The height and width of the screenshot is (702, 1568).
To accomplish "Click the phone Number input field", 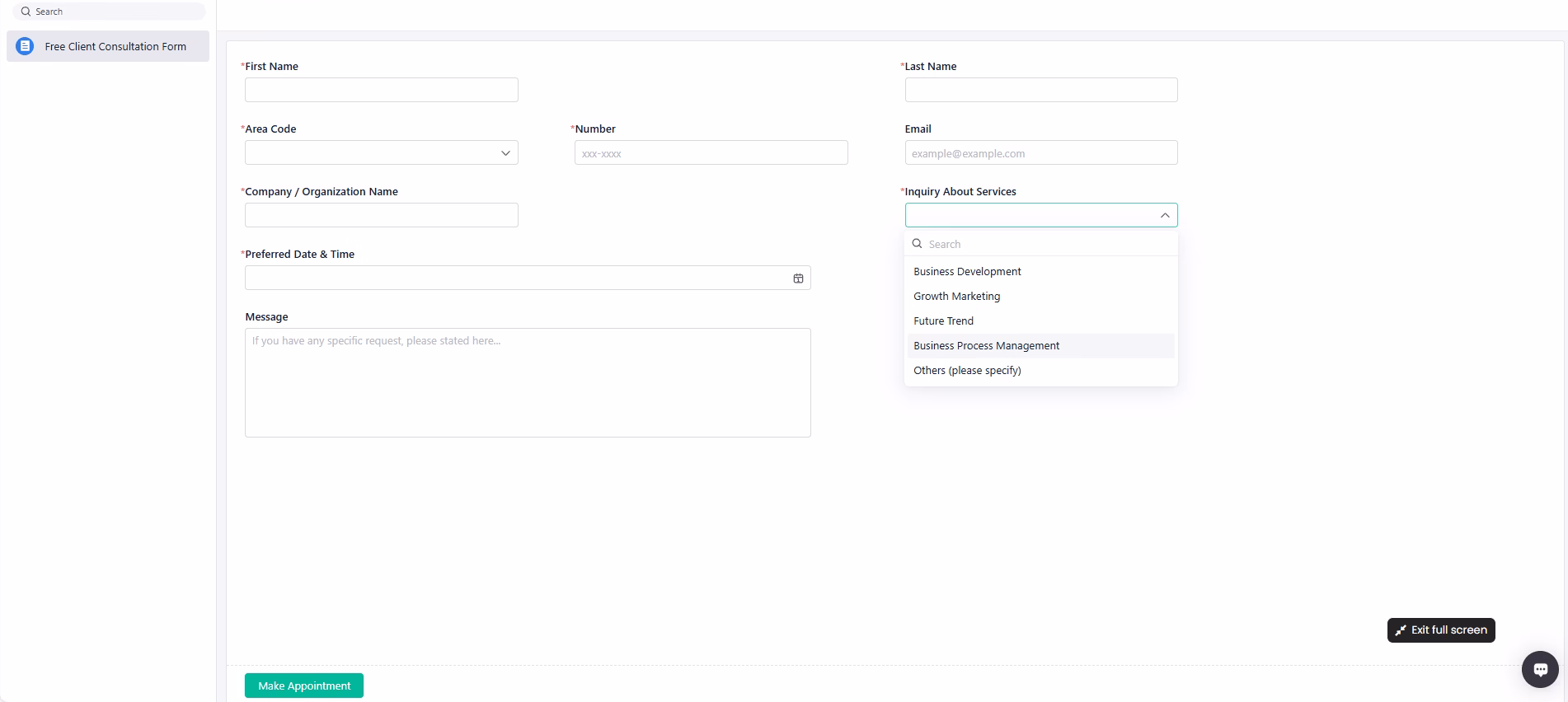I will (x=711, y=153).
